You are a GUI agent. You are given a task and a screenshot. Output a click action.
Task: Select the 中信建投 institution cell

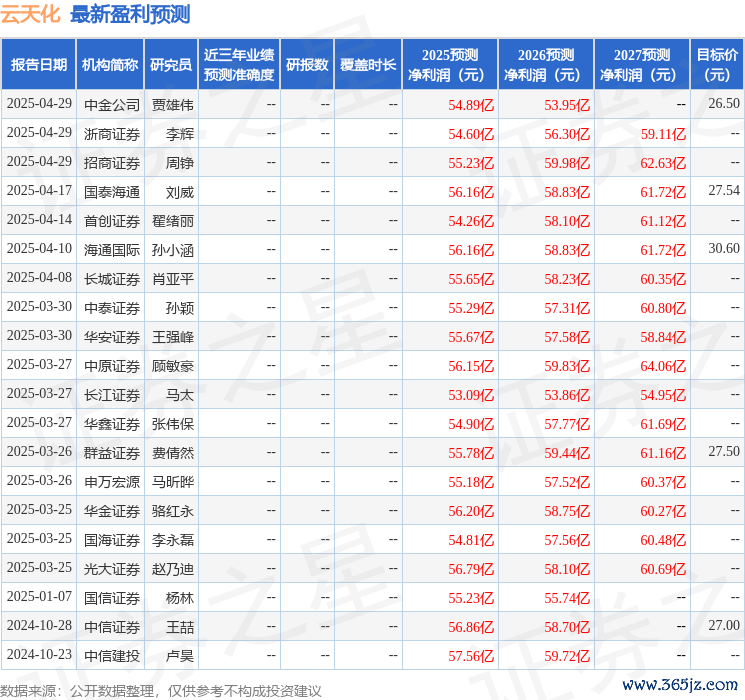[x=112, y=656]
